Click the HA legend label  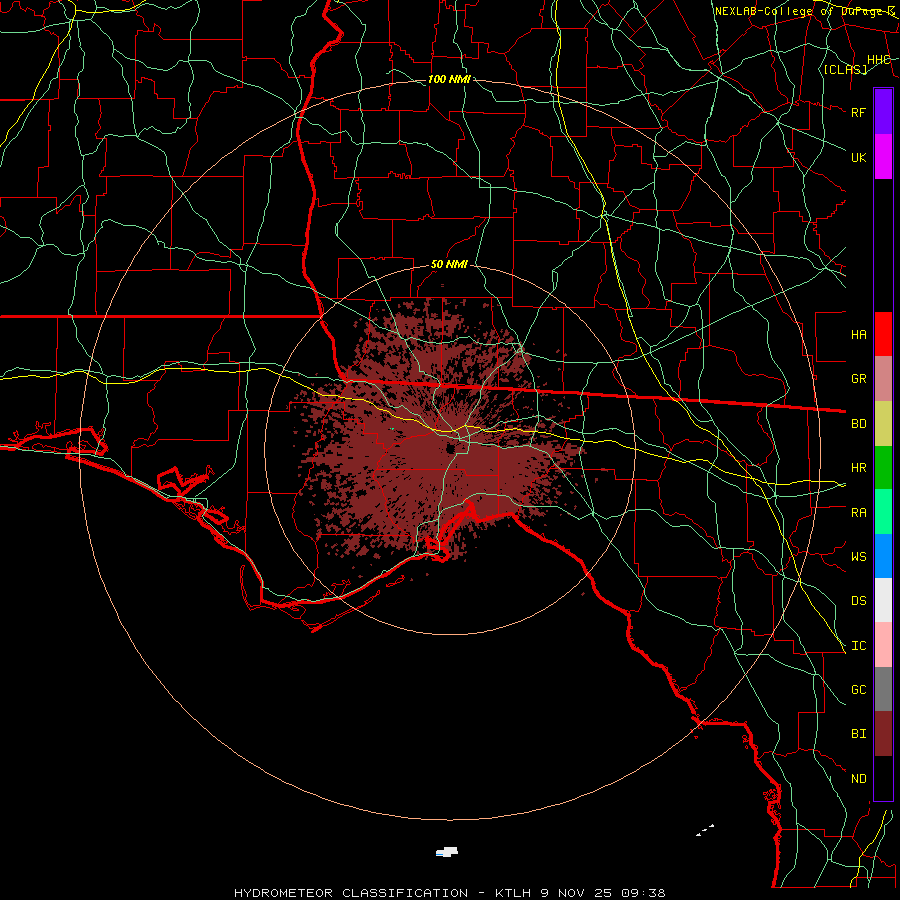click(859, 335)
